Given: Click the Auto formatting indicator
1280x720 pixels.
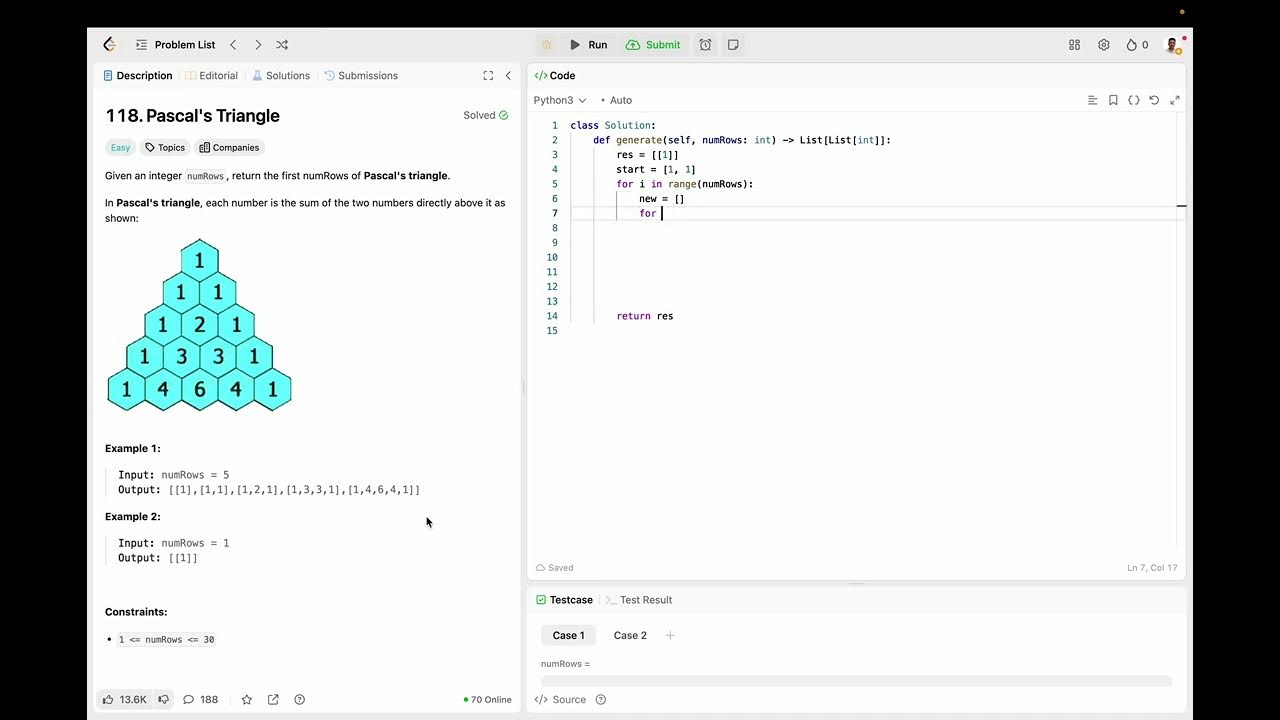Looking at the screenshot, I should coord(616,100).
